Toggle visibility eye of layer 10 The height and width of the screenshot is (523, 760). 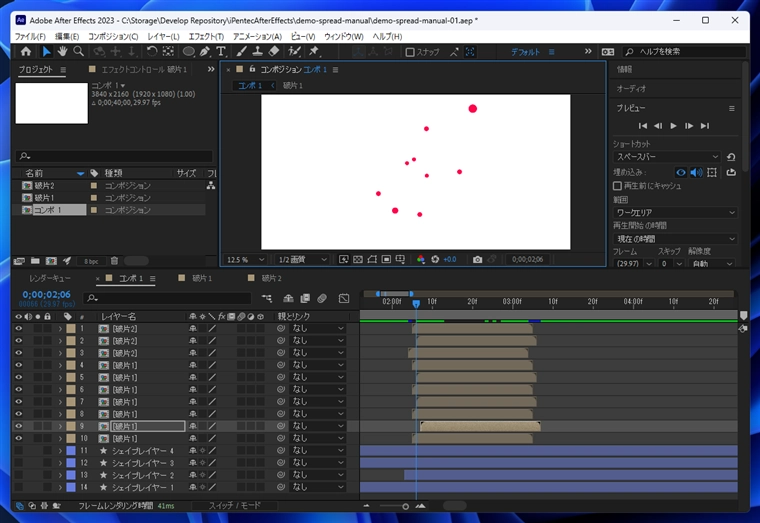coord(18,438)
